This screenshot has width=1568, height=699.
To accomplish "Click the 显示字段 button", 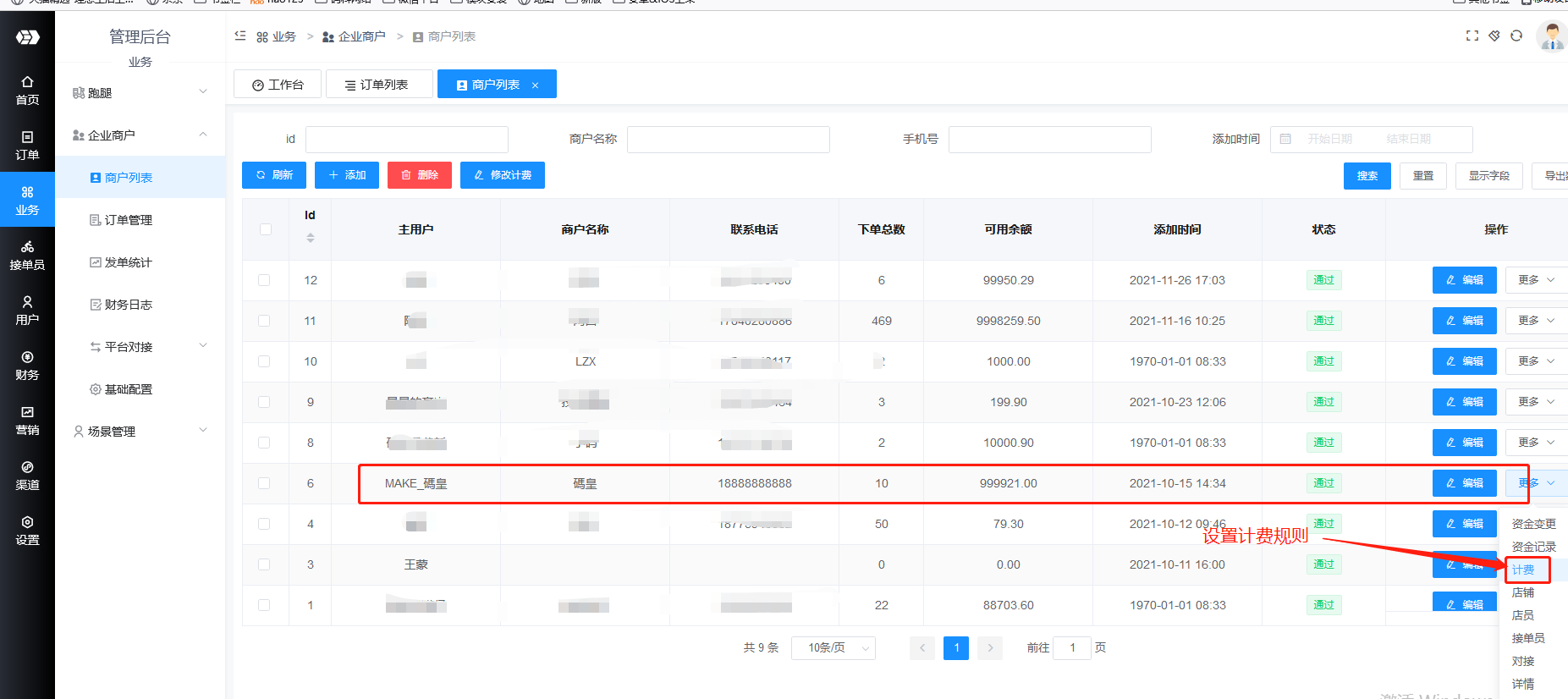I will 1489,176.
